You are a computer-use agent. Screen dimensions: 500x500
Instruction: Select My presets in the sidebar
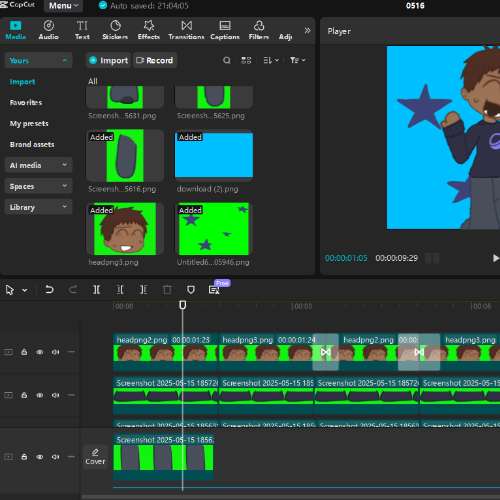tap(29, 123)
